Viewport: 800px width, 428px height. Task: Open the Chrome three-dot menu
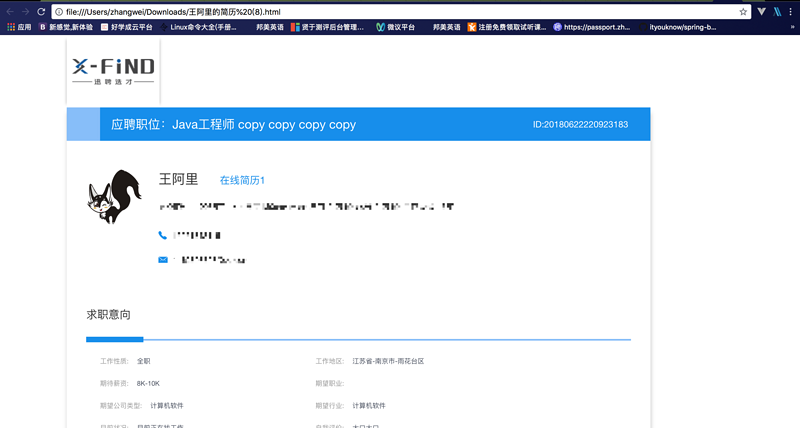tap(790, 12)
